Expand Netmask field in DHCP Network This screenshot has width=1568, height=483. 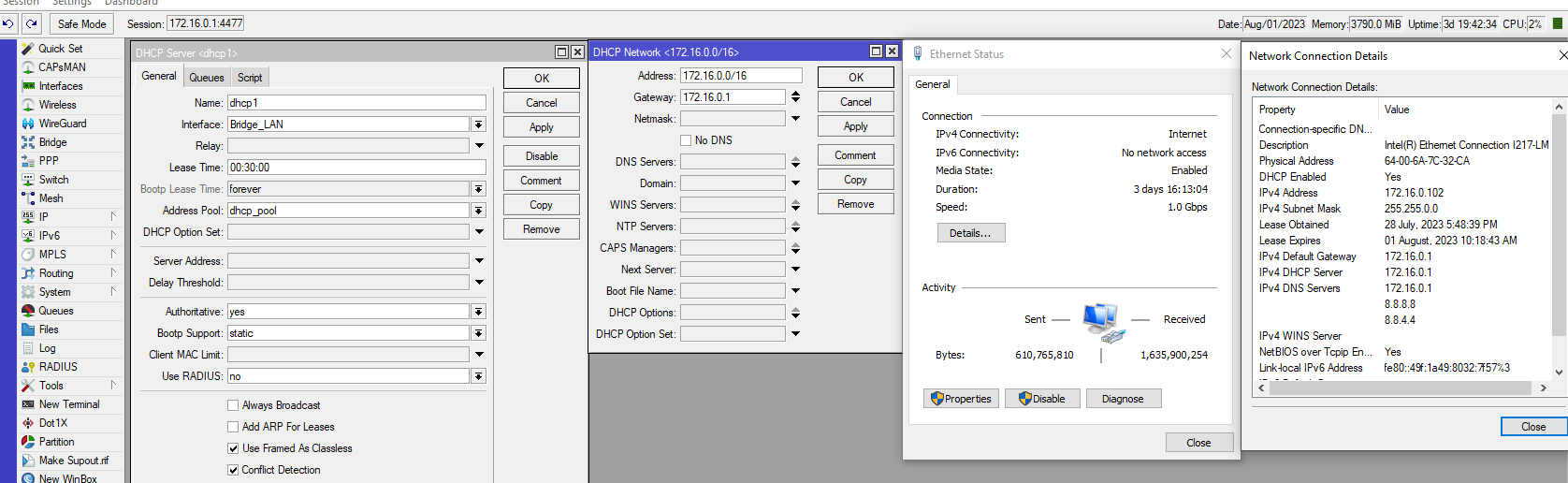coord(795,119)
